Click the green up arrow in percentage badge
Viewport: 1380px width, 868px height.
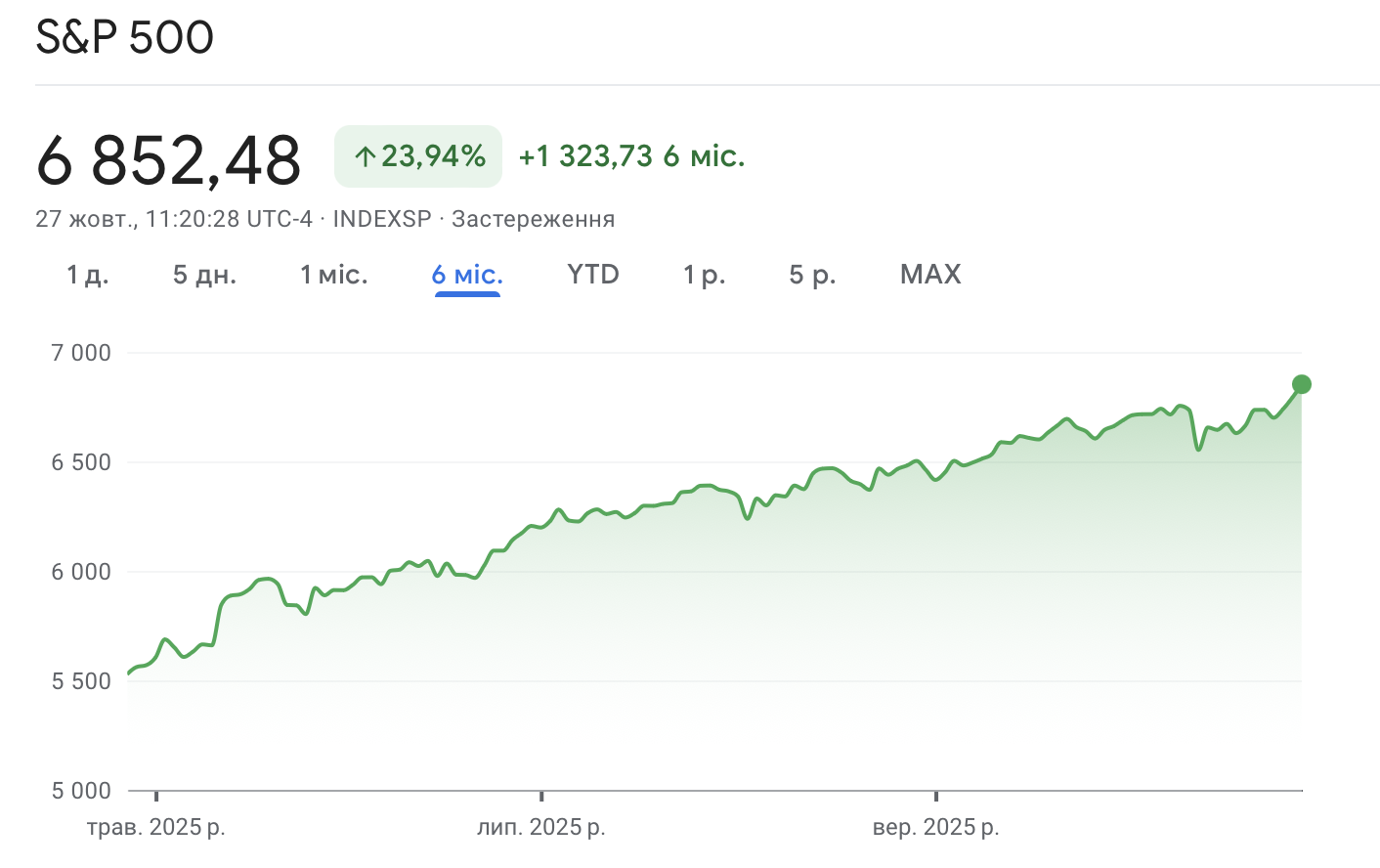tap(365, 156)
